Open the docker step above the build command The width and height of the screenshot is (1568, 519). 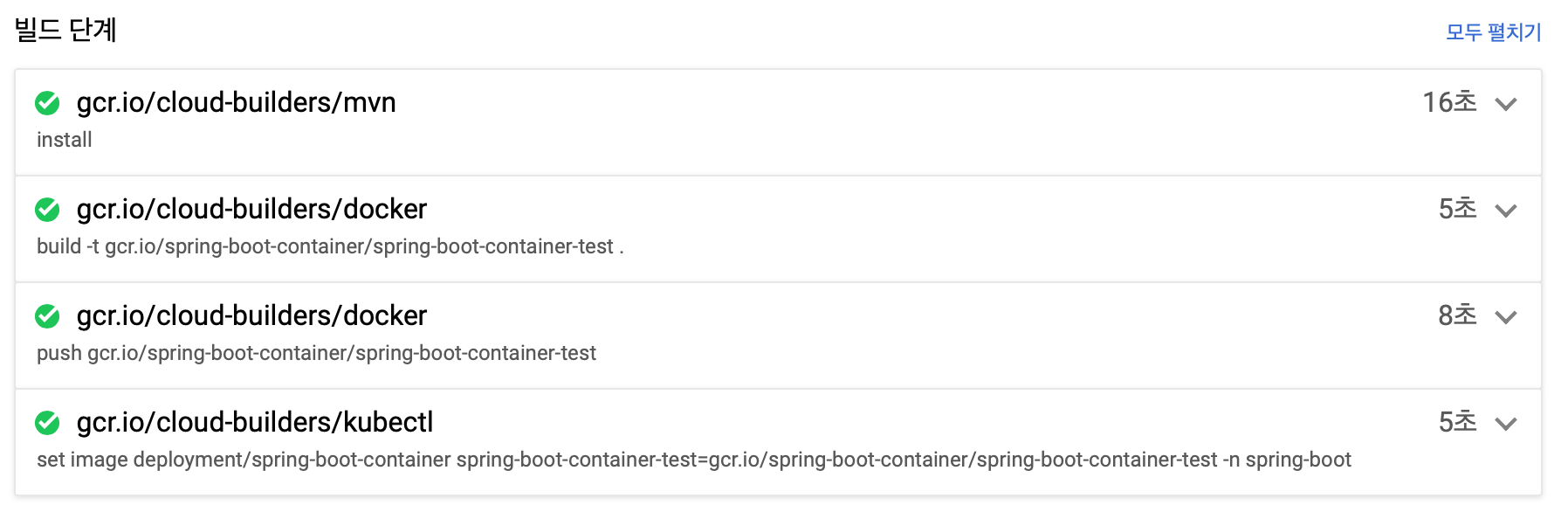(x=251, y=209)
